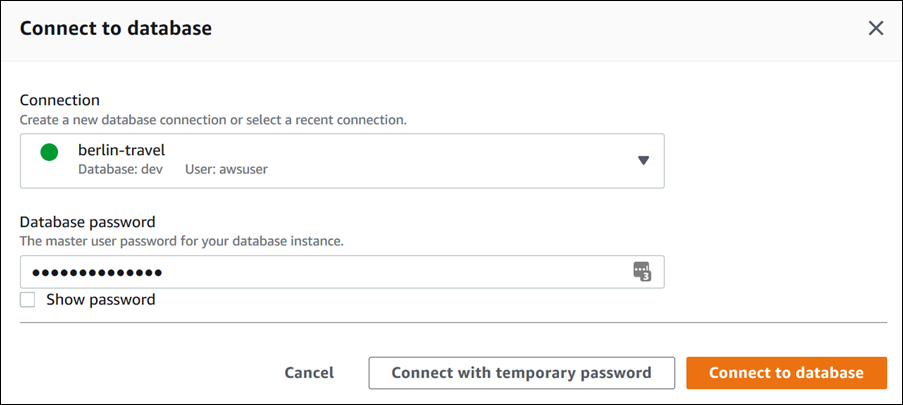Enable the Show password checkbox
The height and width of the screenshot is (405, 903).
[27, 299]
